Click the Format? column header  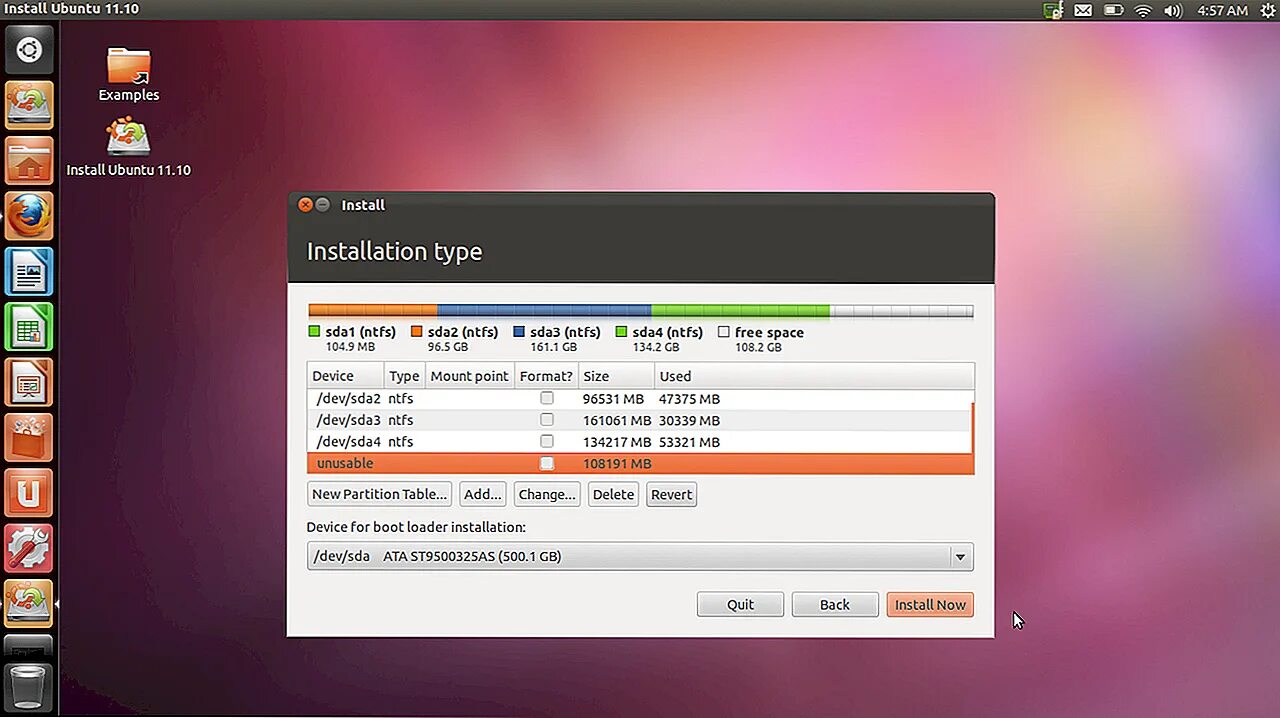click(x=546, y=376)
